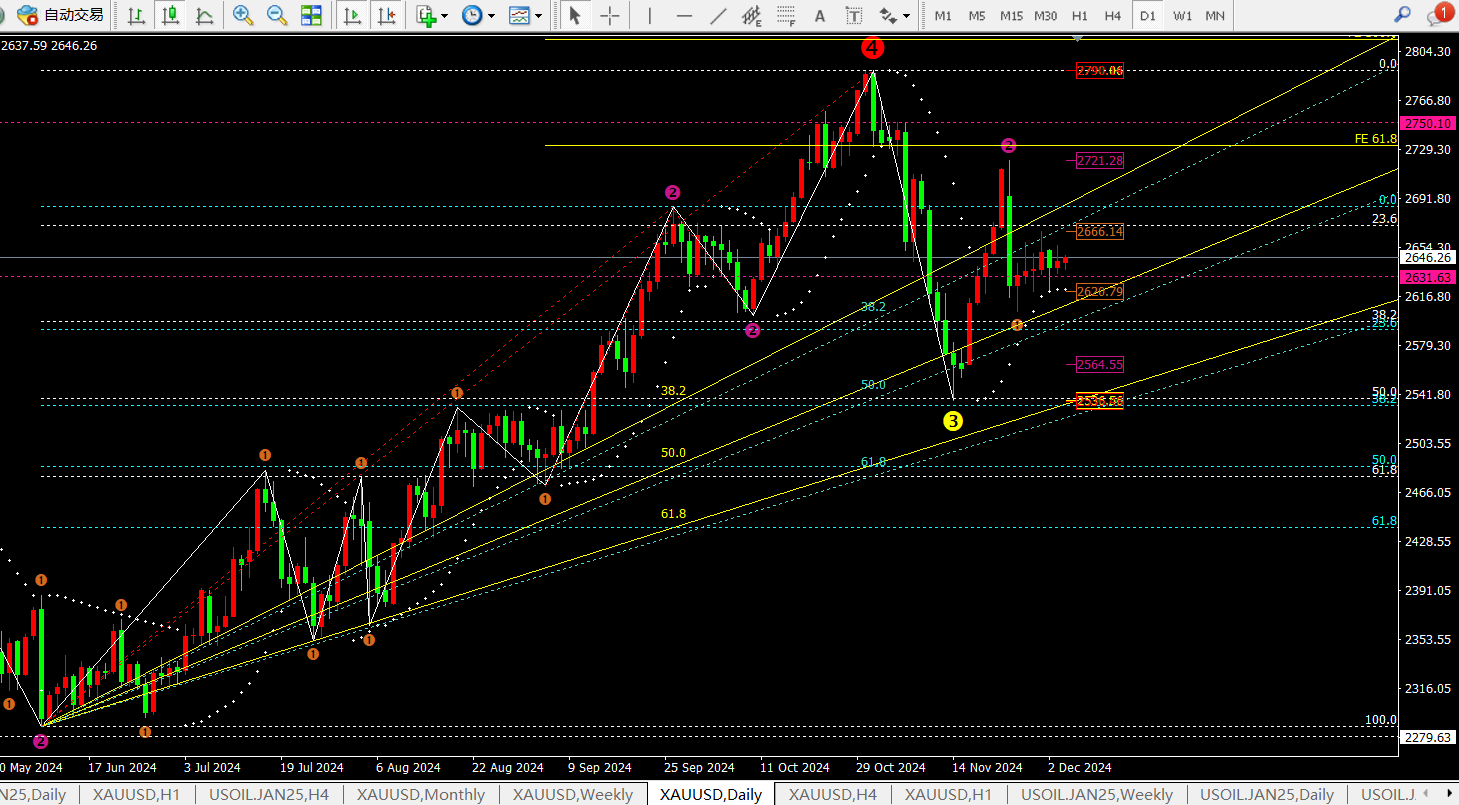Click the 2564.55 level label
1459x805 pixels.
(x=1100, y=364)
